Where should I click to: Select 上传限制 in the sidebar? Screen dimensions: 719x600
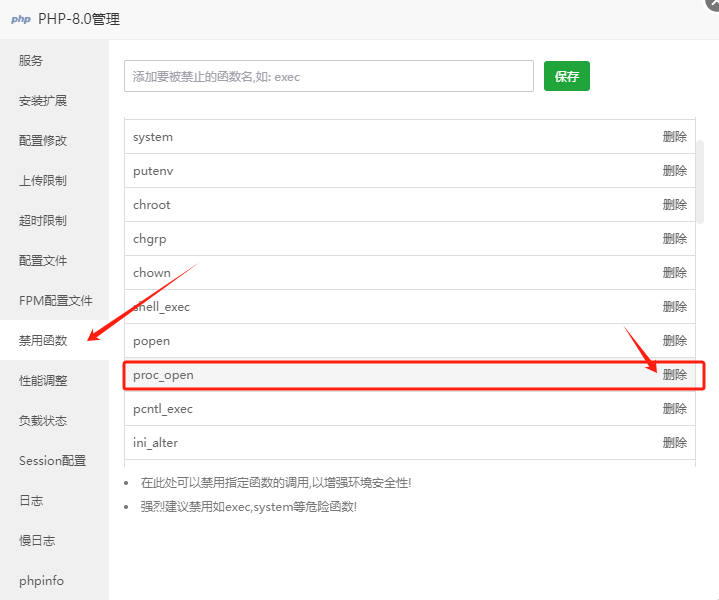click(43, 181)
